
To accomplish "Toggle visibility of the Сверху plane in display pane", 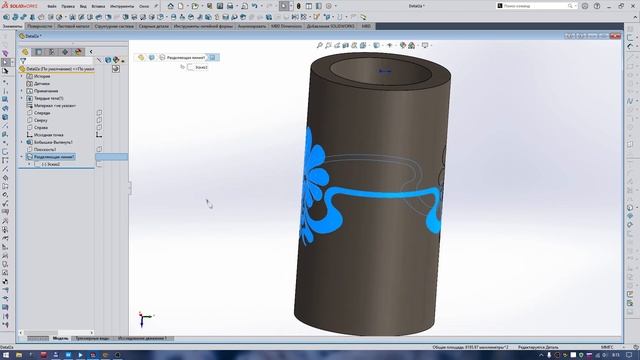I will click(99, 120).
